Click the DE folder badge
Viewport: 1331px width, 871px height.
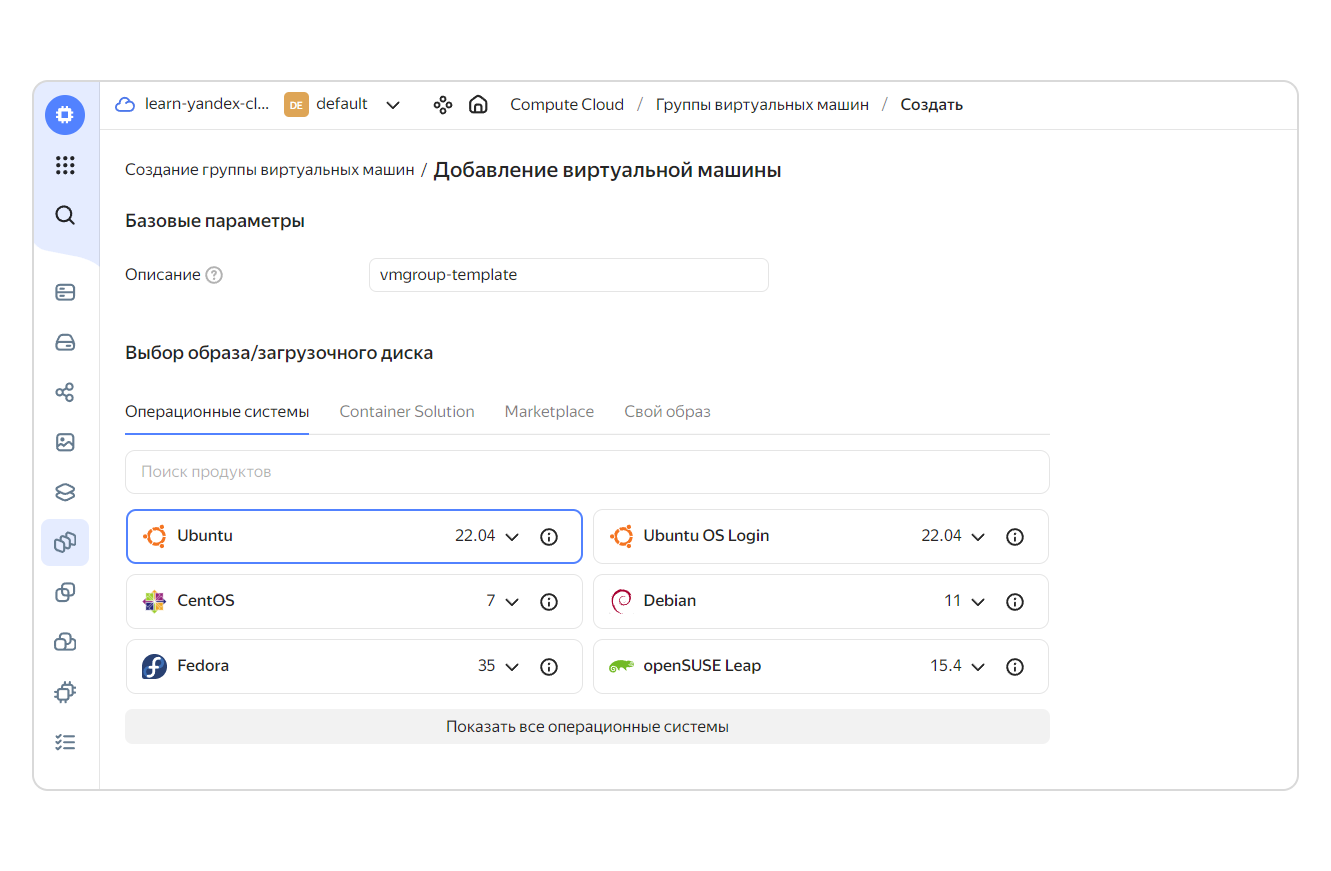click(296, 104)
